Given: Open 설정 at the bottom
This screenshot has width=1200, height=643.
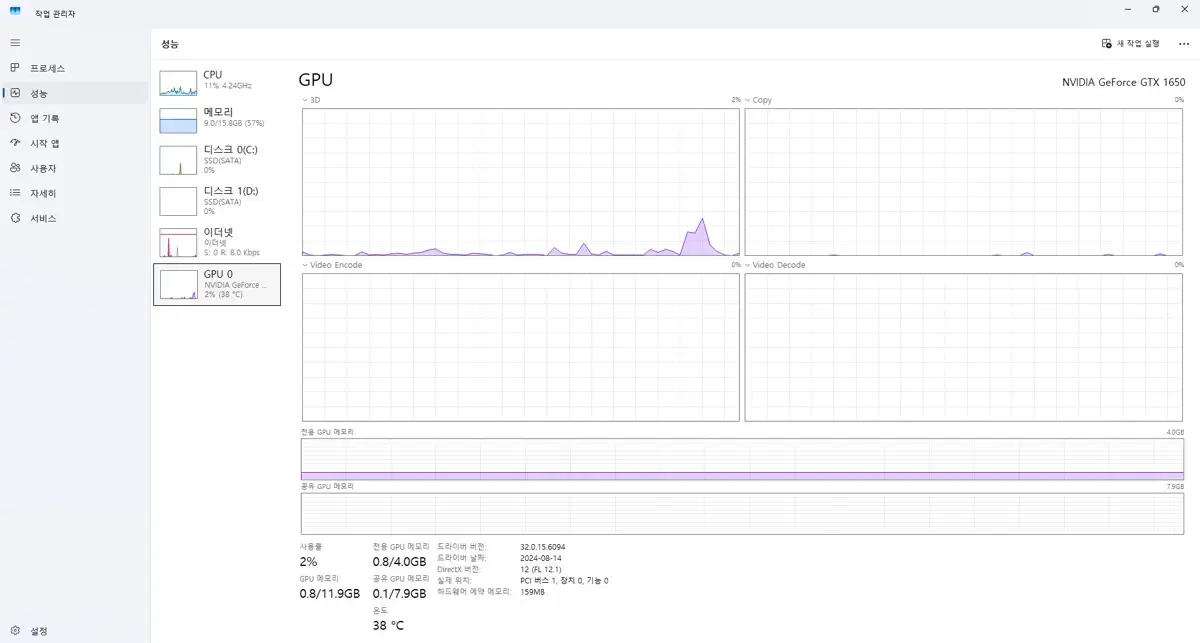Looking at the screenshot, I should click(75, 631).
